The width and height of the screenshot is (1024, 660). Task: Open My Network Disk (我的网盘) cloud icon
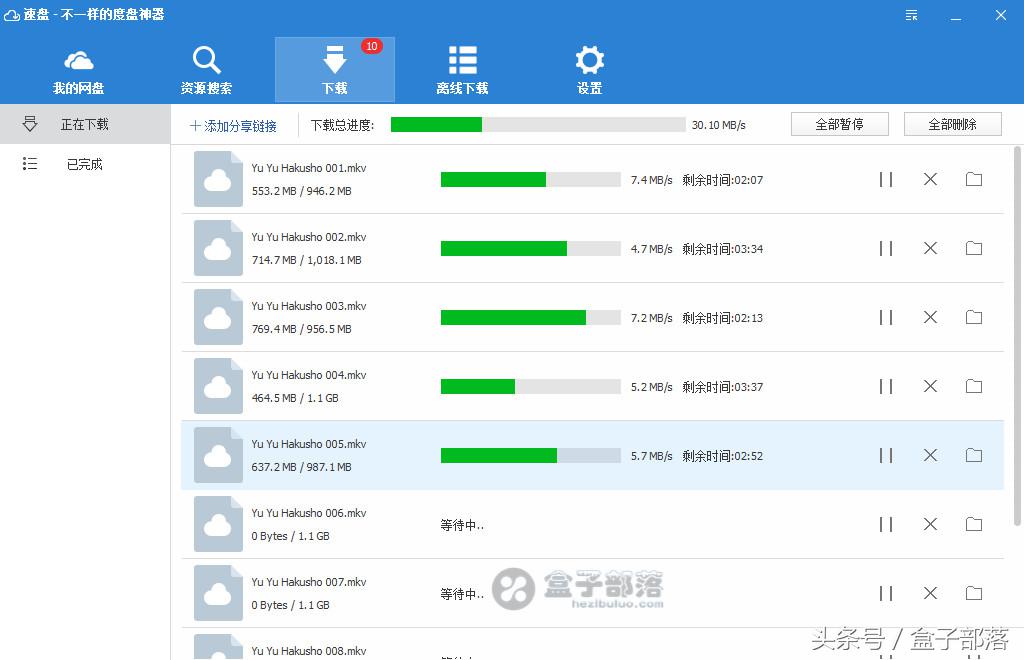78,60
